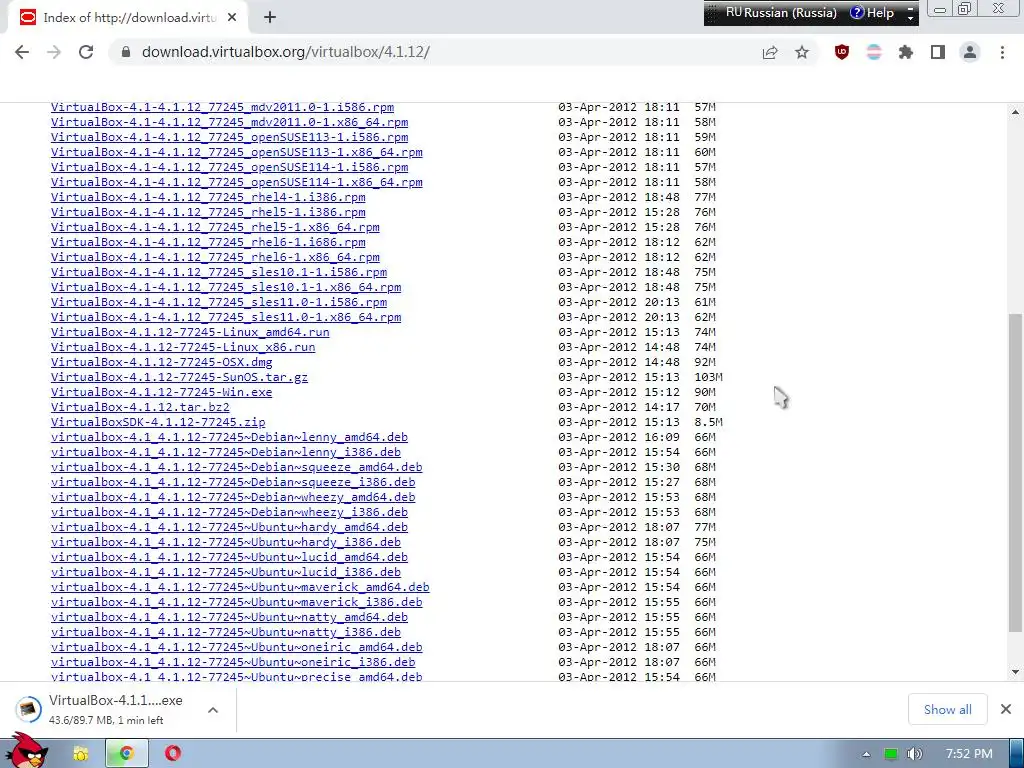Switch to Chrome in the taskbar
The image size is (1024, 768).
coord(127,754)
